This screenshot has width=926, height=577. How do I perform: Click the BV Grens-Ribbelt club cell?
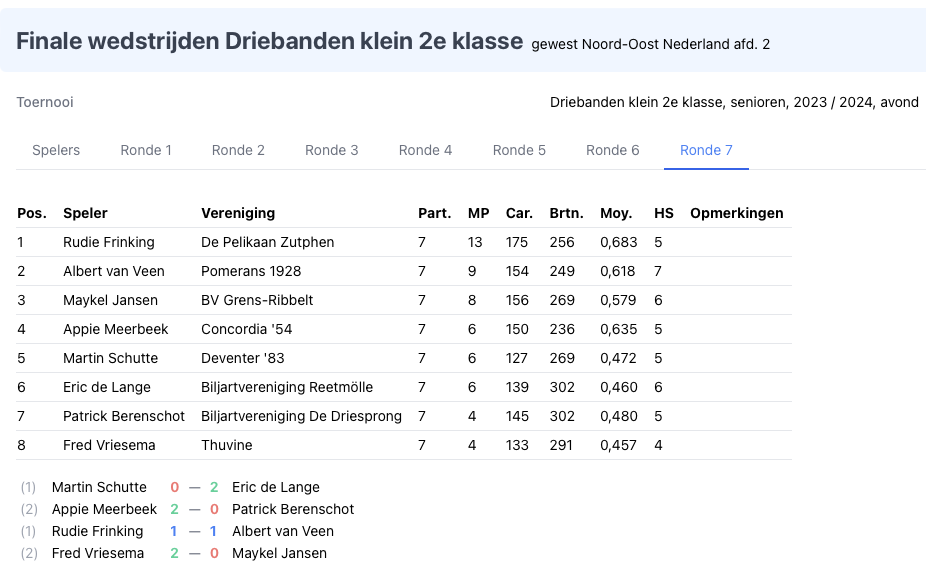[x=257, y=300]
